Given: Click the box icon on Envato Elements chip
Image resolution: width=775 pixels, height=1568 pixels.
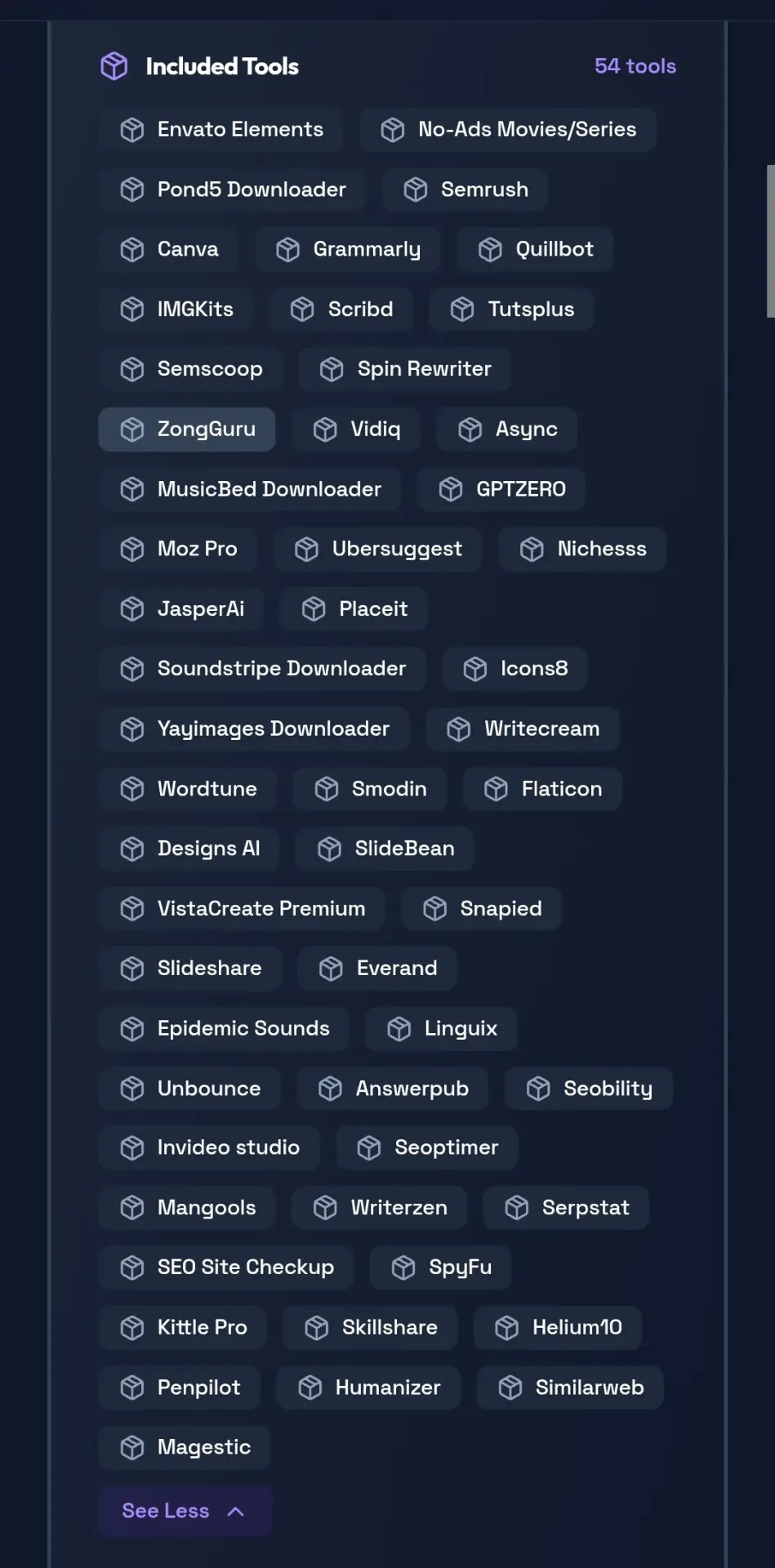Looking at the screenshot, I should click(132, 130).
